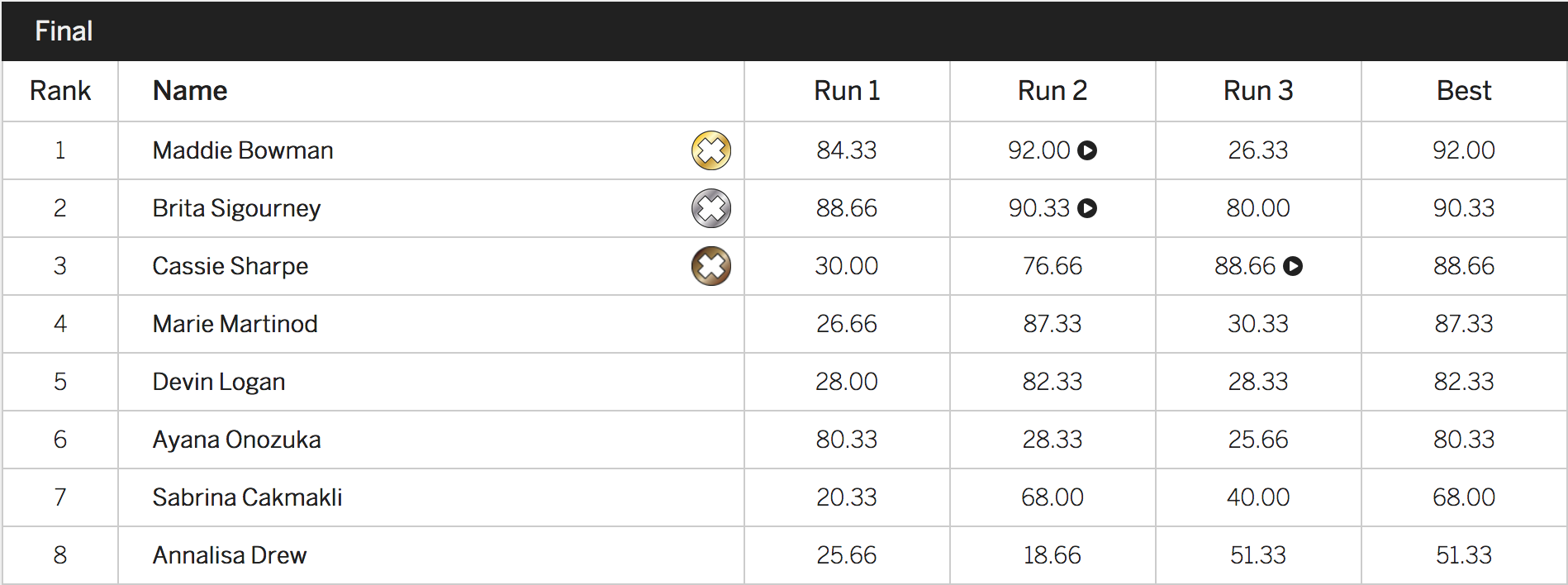
Task: Select Cassie Sharpe's name
Action: click(230, 266)
